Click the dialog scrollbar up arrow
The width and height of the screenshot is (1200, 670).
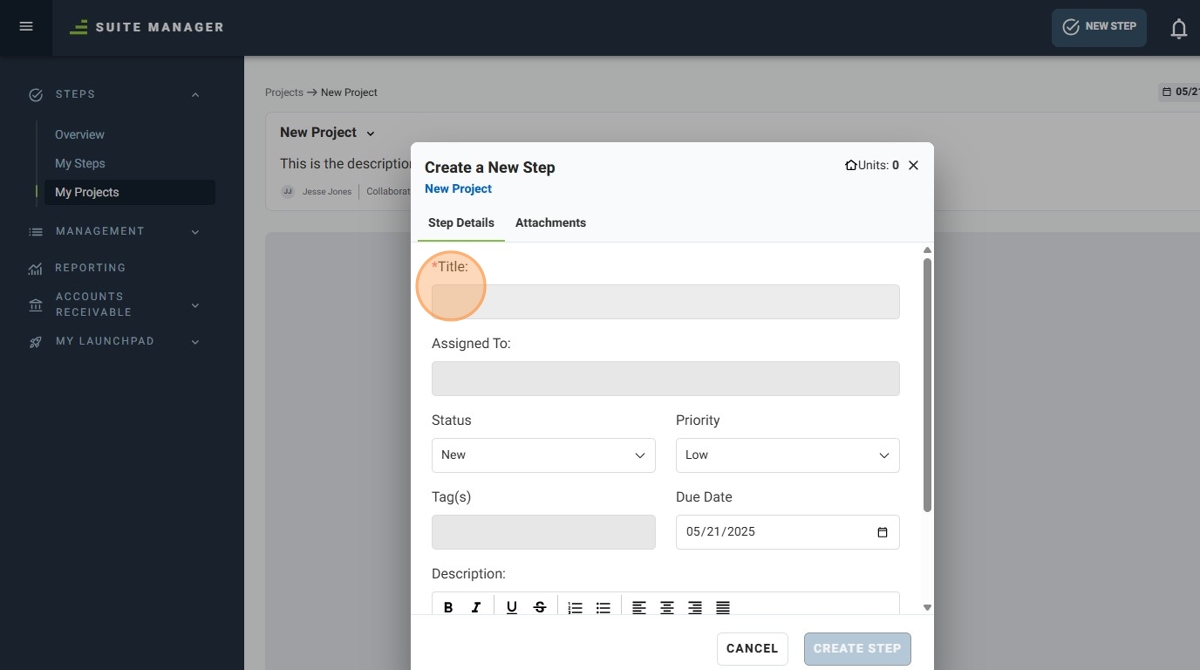pos(927,250)
